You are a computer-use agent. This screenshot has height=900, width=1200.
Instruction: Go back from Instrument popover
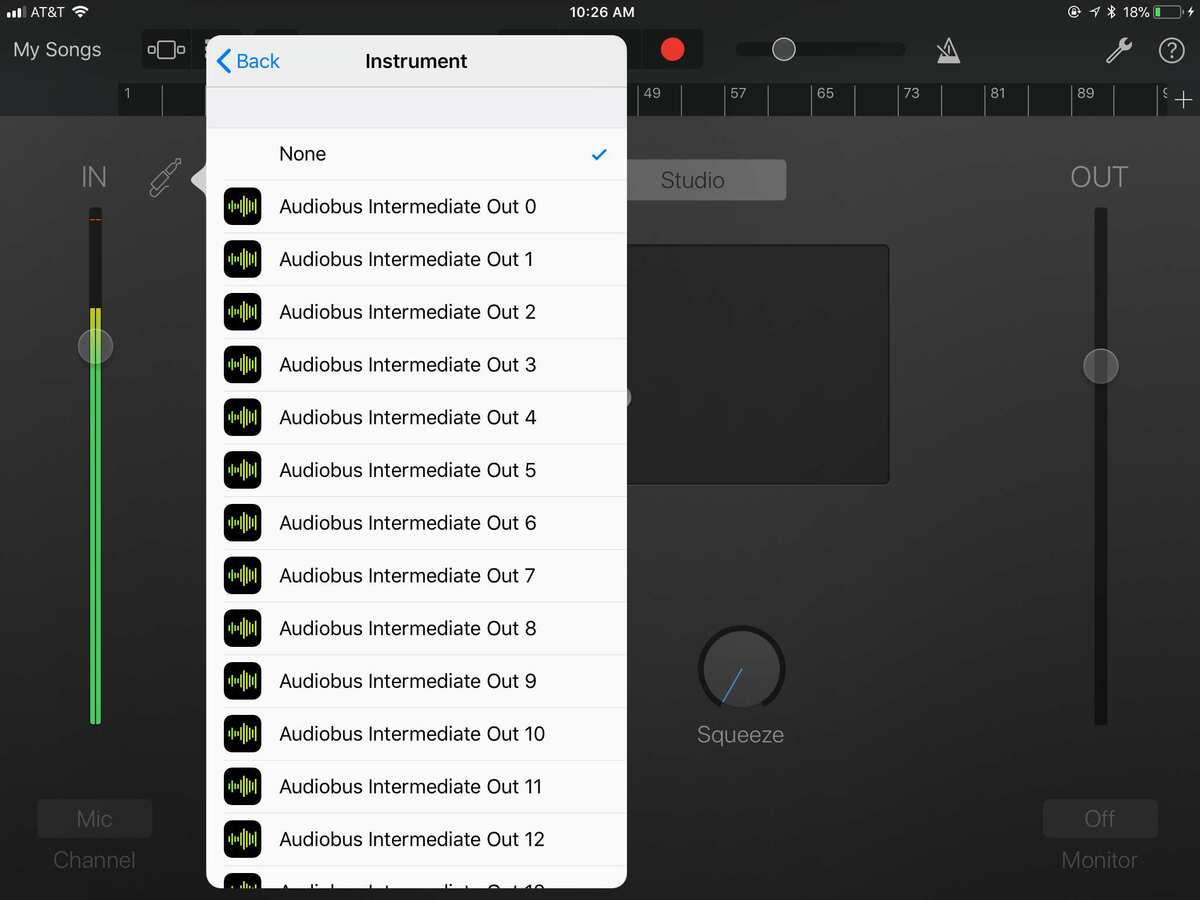click(248, 61)
